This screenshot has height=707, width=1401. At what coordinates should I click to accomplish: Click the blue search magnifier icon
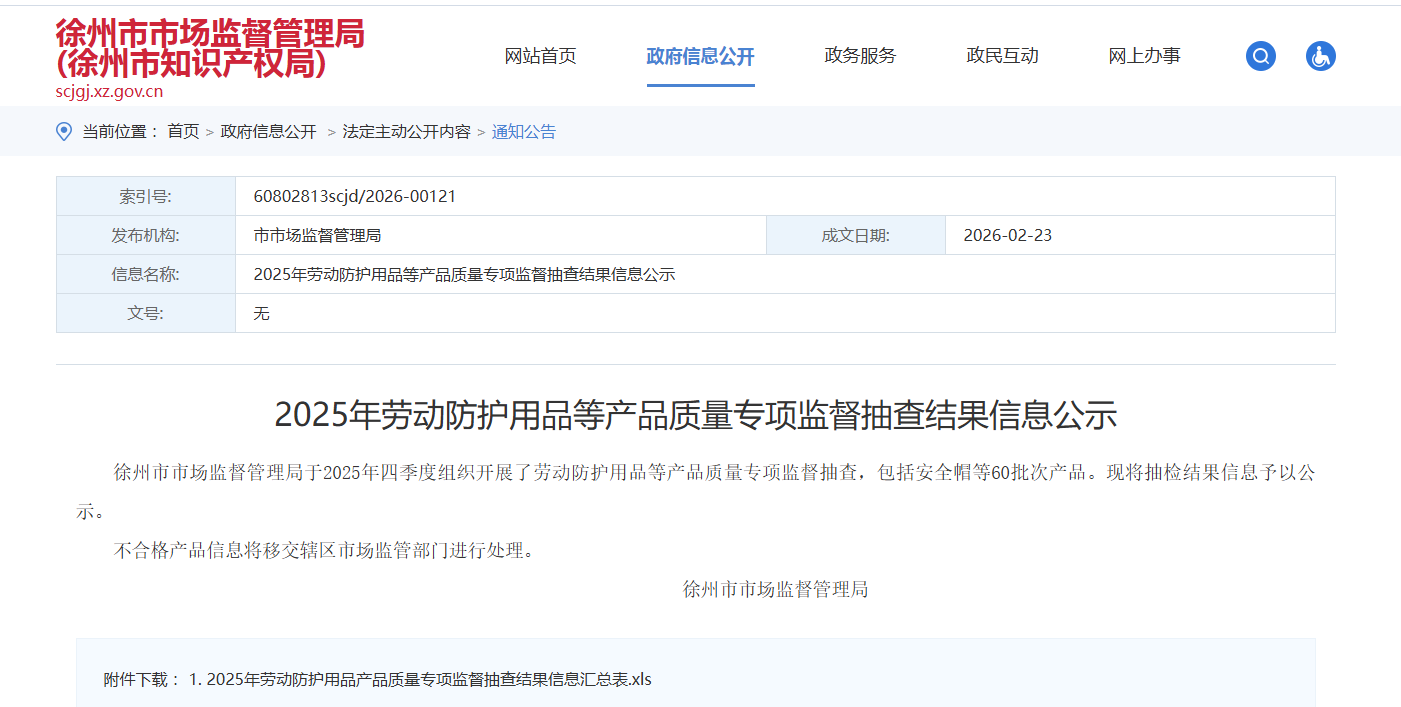(1260, 56)
